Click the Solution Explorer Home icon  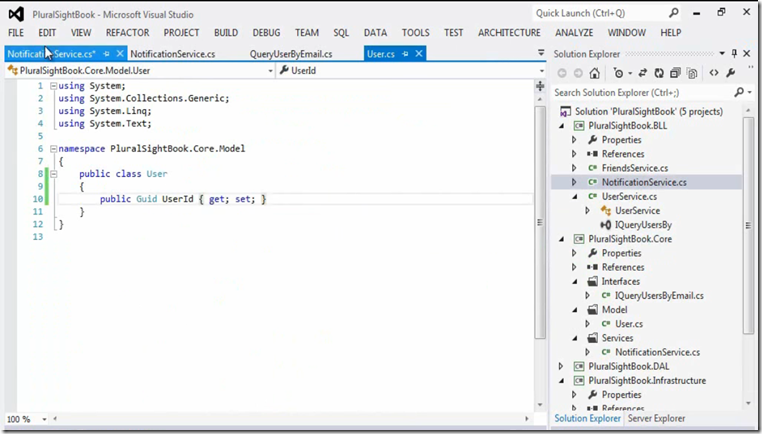(594, 73)
